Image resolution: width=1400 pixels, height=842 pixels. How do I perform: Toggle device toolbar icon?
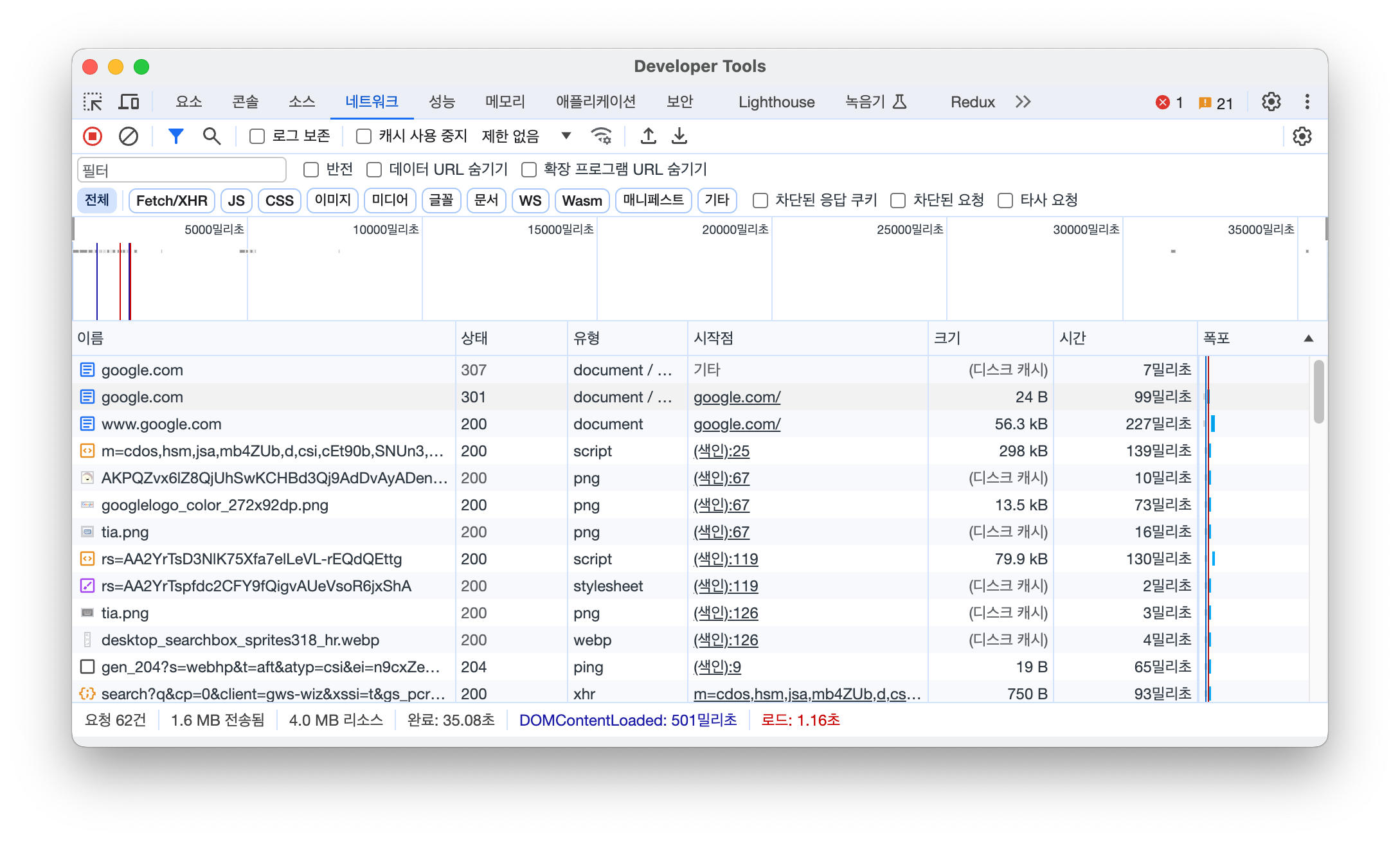129,102
